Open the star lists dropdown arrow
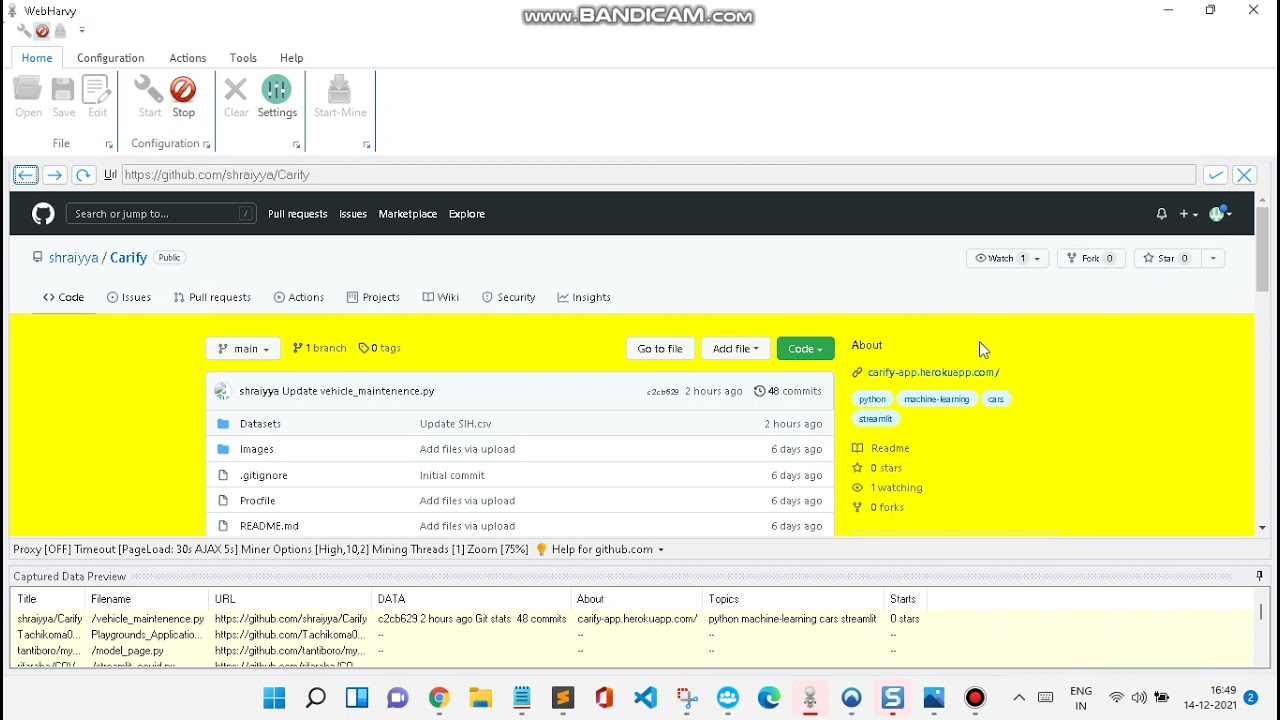Viewport: 1280px width, 720px height. tap(1213, 258)
